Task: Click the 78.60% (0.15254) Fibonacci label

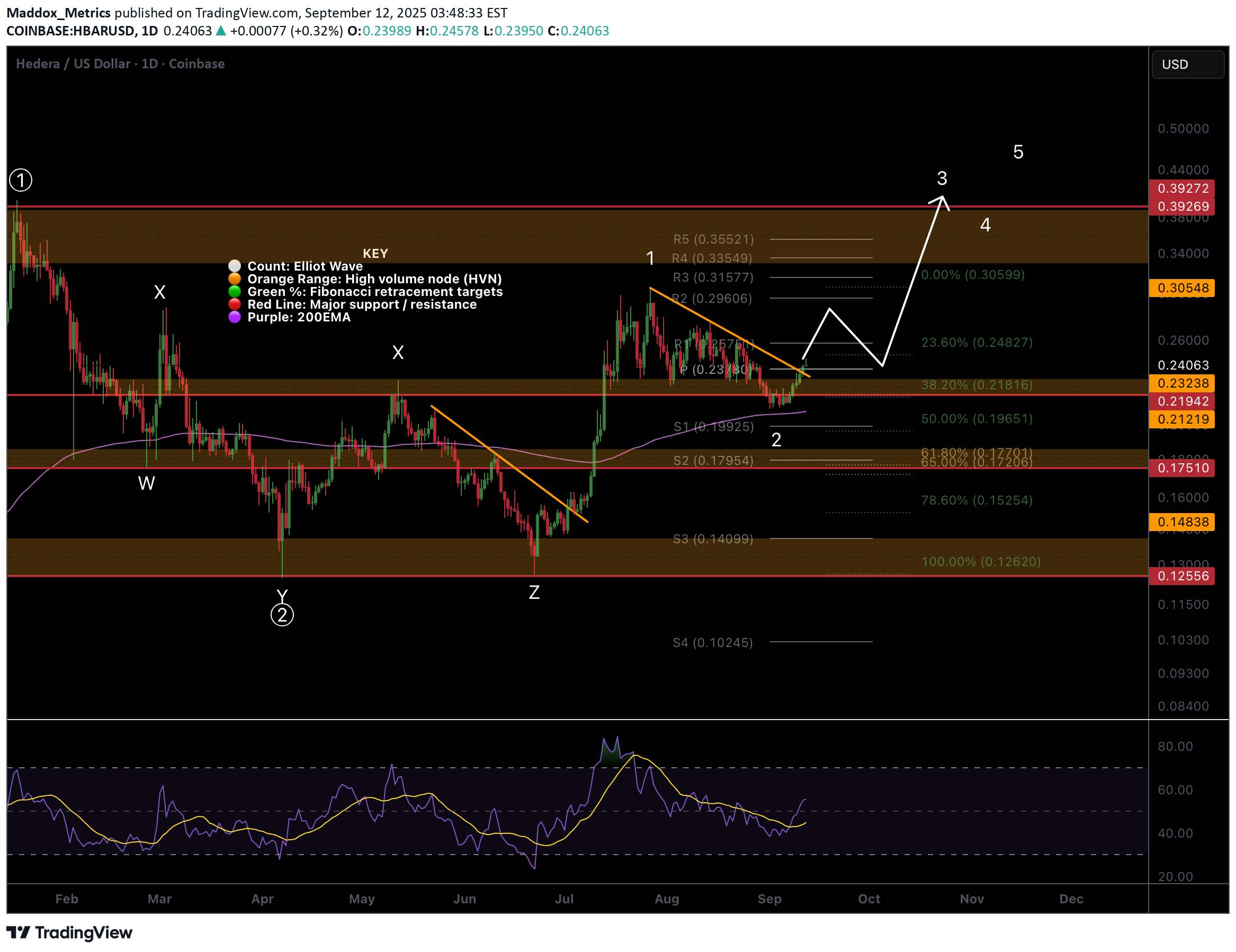Action: [x=978, y=500]
